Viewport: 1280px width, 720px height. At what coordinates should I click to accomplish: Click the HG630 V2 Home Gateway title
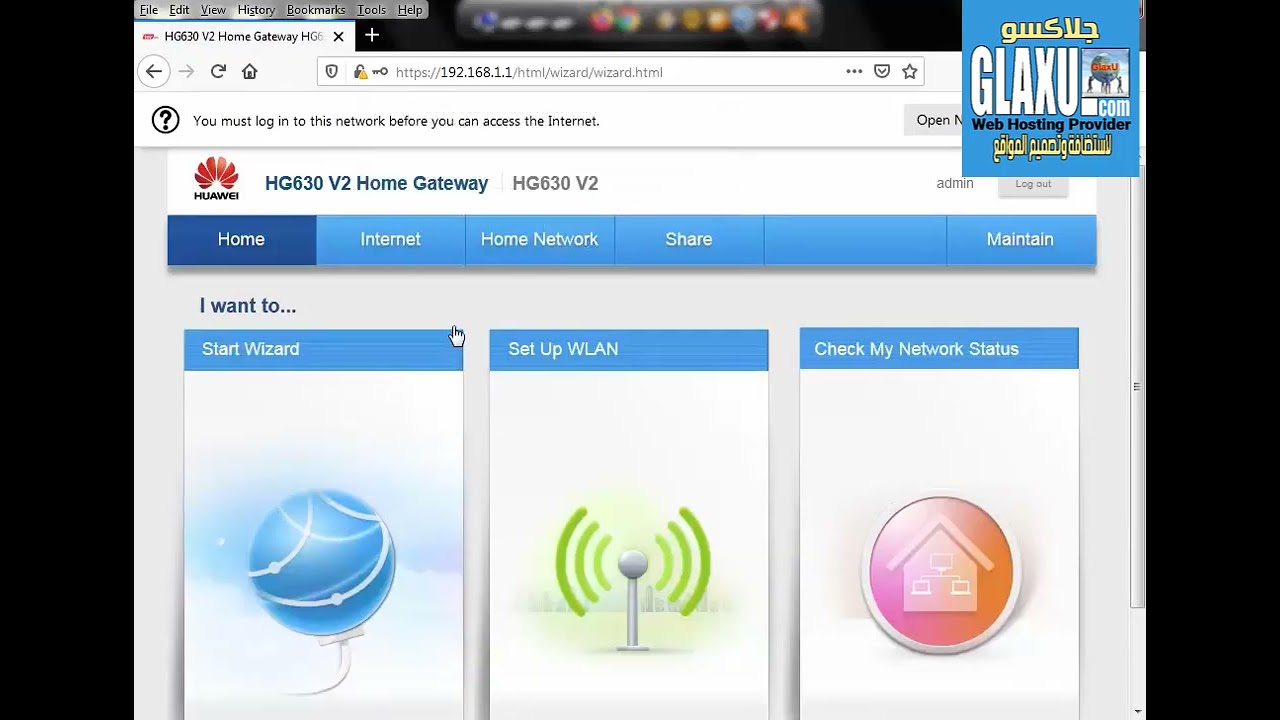[x=376, y=183]
